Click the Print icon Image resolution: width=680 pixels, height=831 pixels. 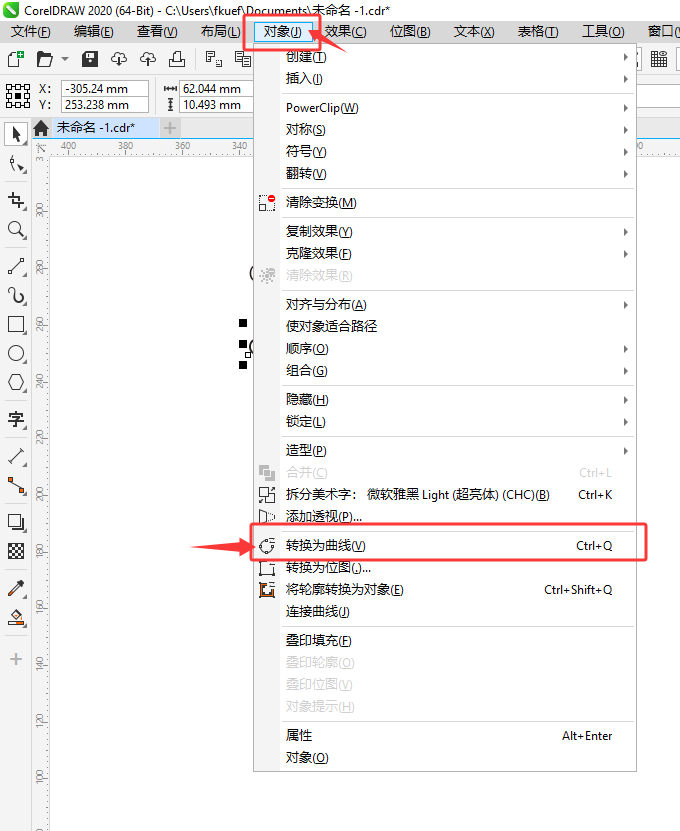click(176, 59)
